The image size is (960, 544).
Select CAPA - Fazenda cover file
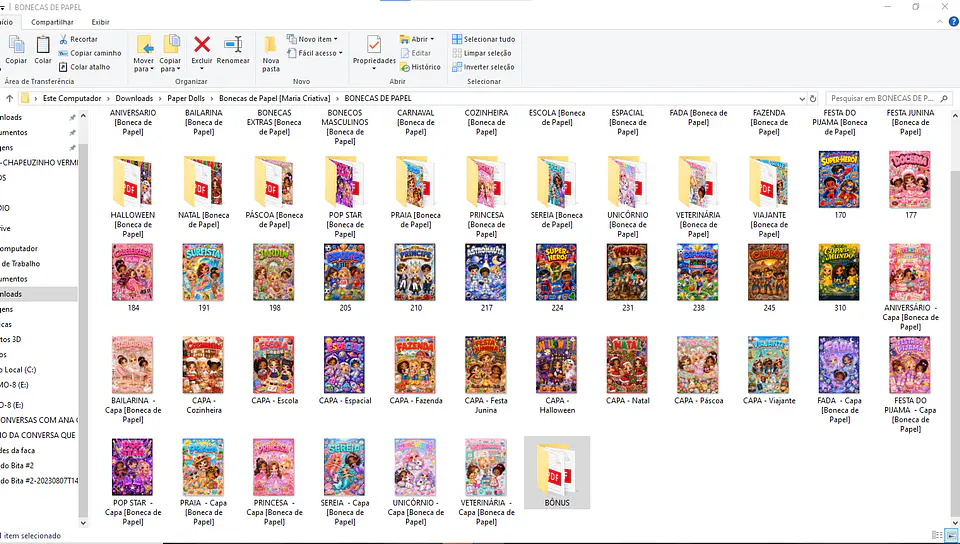point(416,370)
